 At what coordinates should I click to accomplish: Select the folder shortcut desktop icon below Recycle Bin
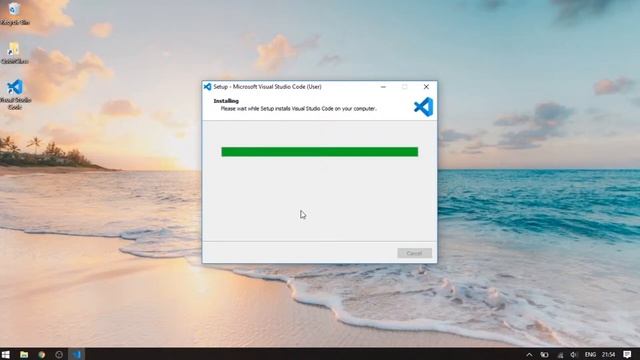[15, 53]
